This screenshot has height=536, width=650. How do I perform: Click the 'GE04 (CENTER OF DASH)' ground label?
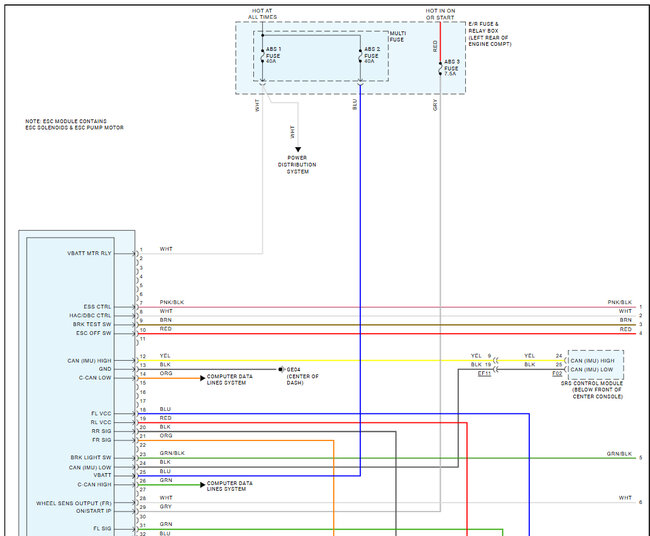click(303, 376)
